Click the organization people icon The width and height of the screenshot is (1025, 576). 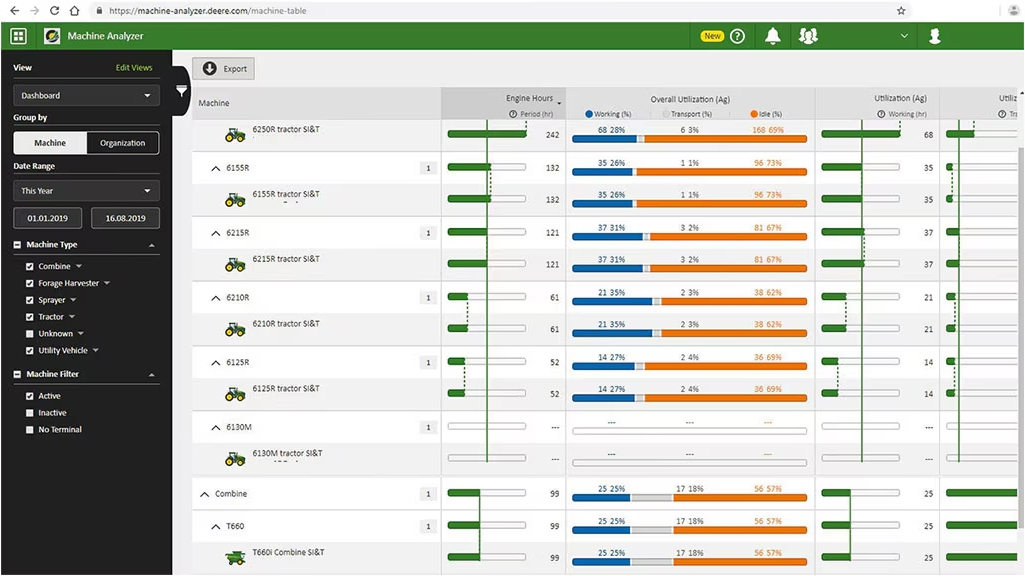click(x=808, y=36)
